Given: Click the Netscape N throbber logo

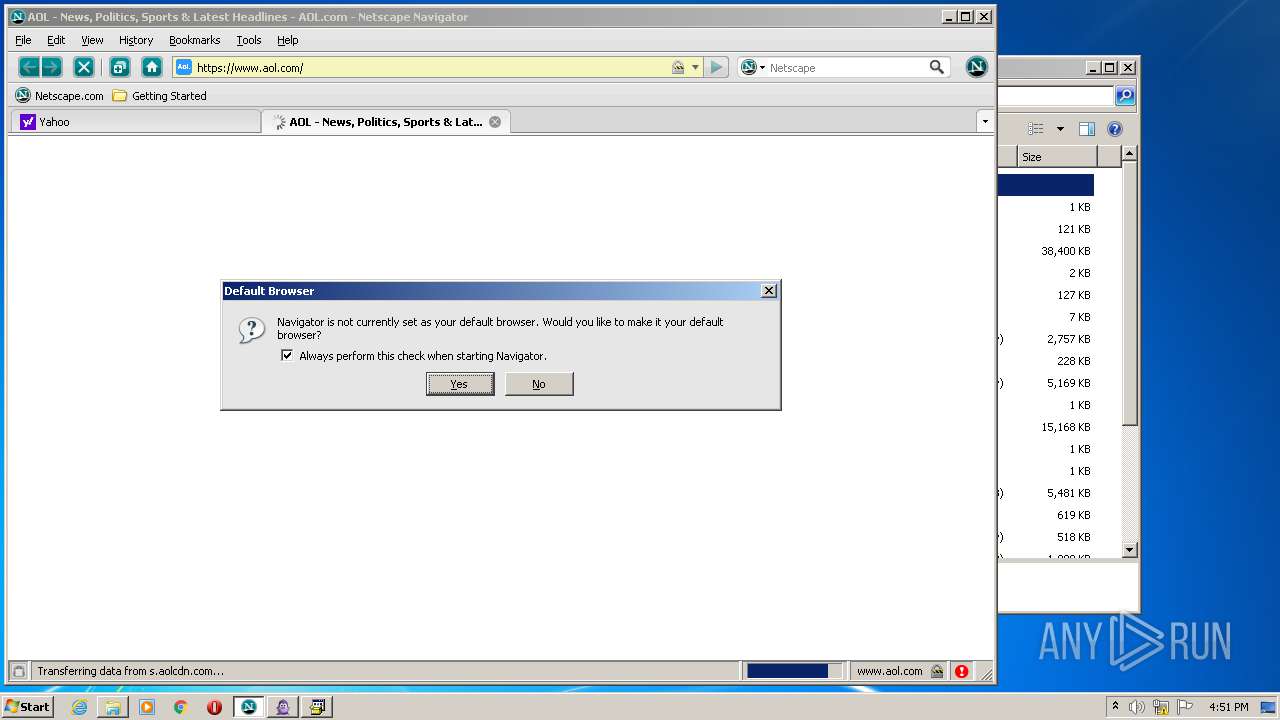Looking at the screenshot, I should 977,67.
